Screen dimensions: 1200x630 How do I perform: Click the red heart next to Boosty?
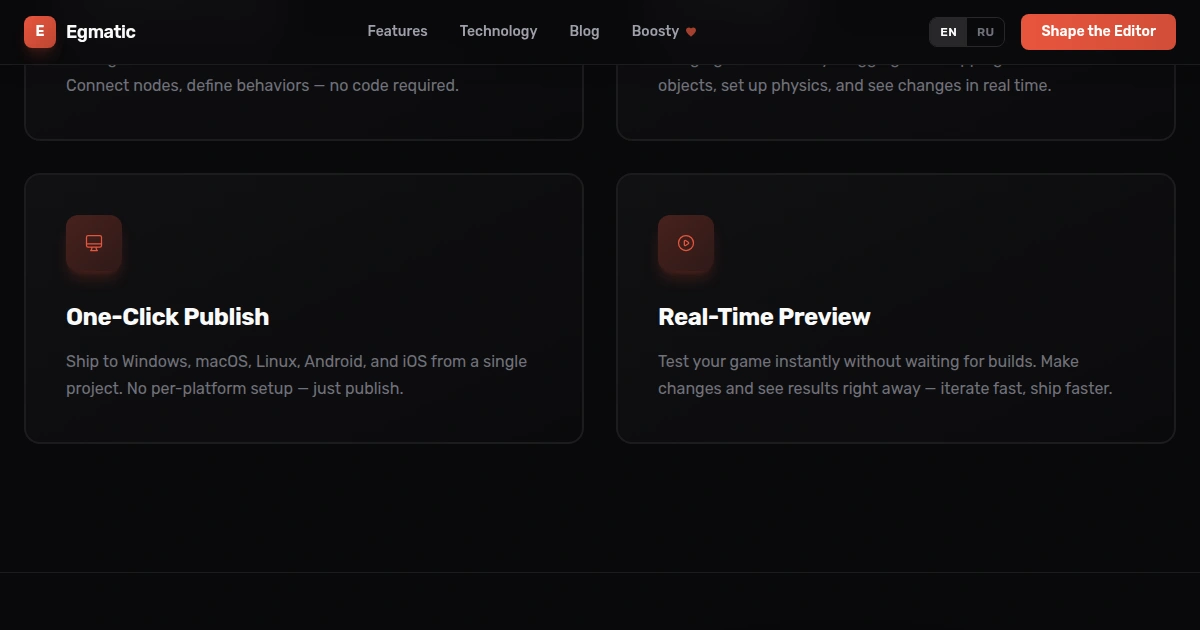[690, 32]
